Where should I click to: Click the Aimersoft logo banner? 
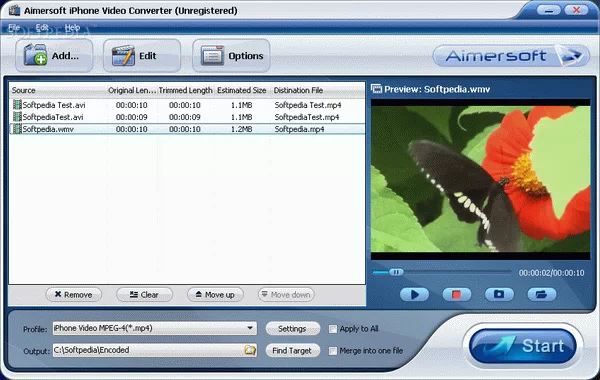click(x=511, y=56)
